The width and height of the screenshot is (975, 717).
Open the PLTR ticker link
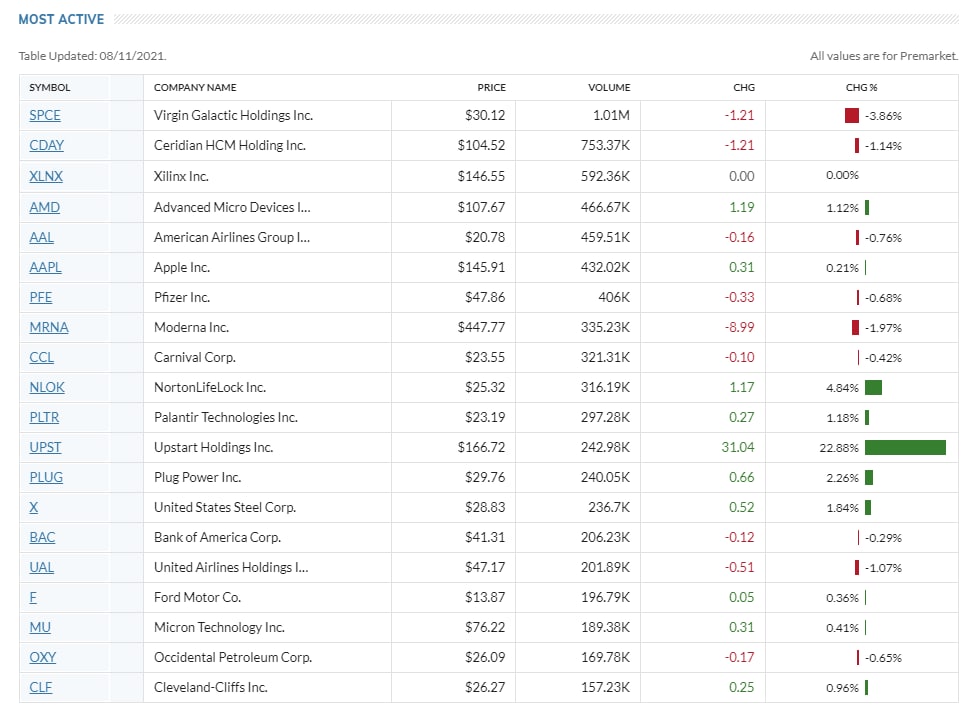pos(44,417)
